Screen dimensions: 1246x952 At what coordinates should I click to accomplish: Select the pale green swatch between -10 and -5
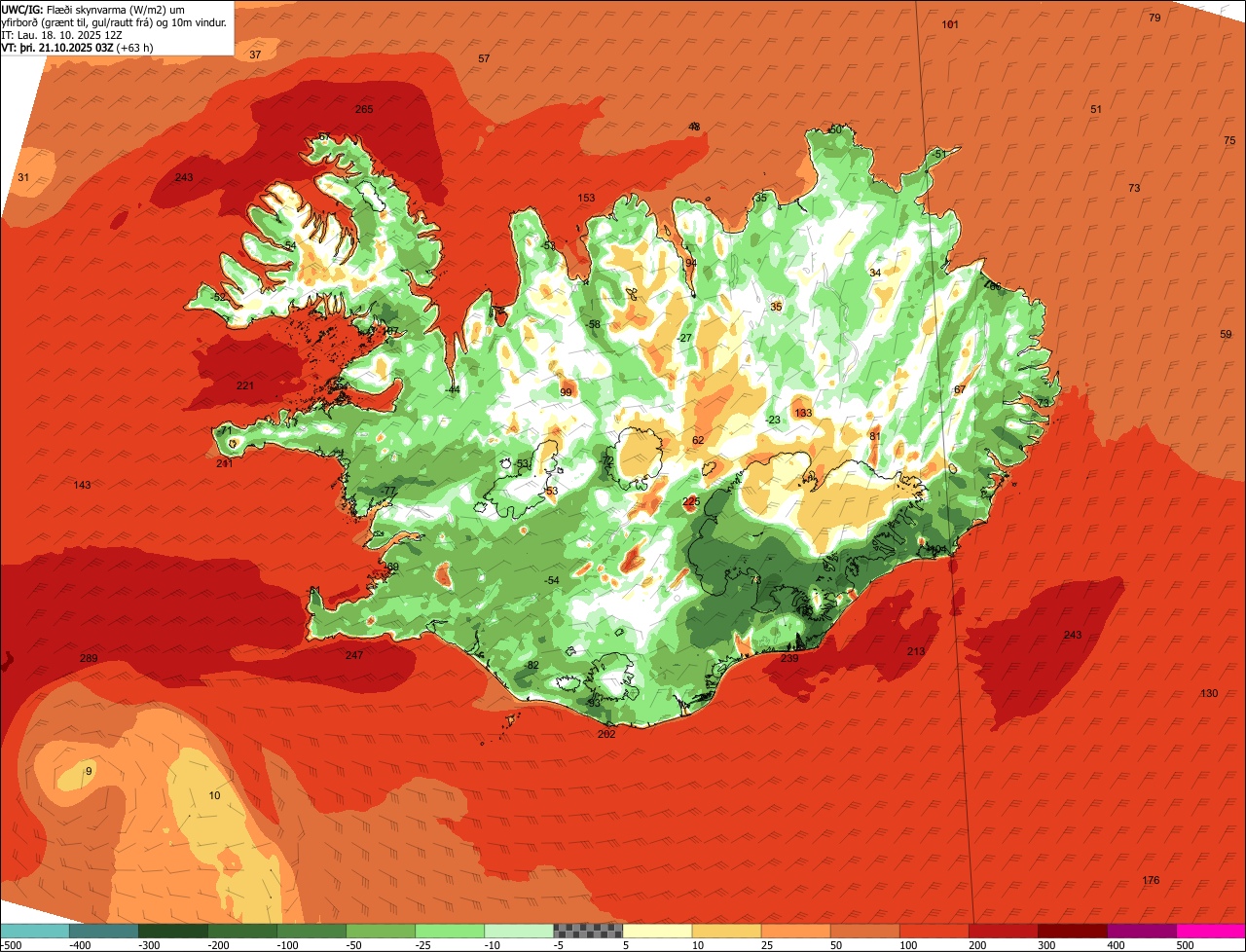point(520,931)
